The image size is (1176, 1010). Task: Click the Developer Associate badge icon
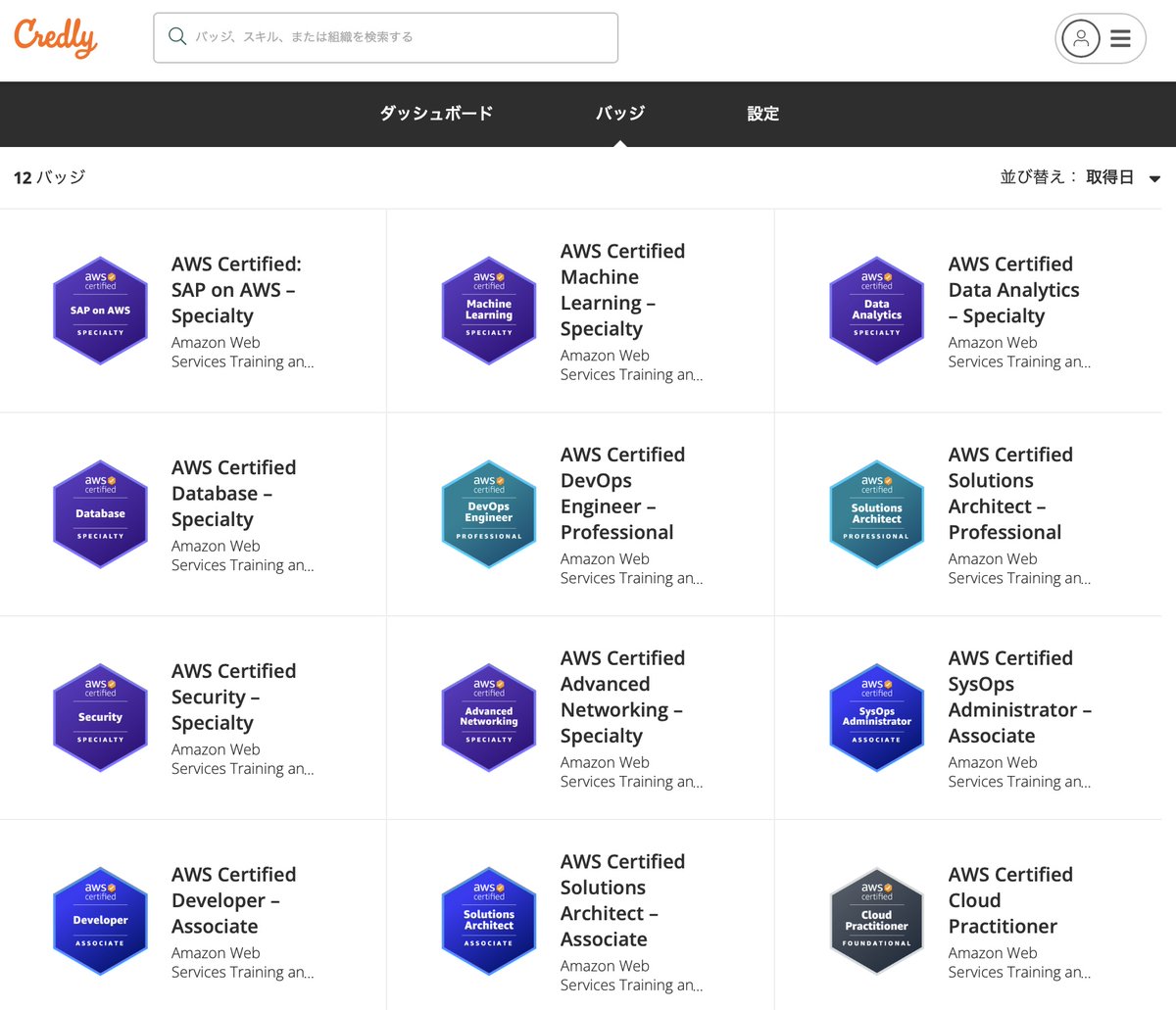(x=100, y=922)
